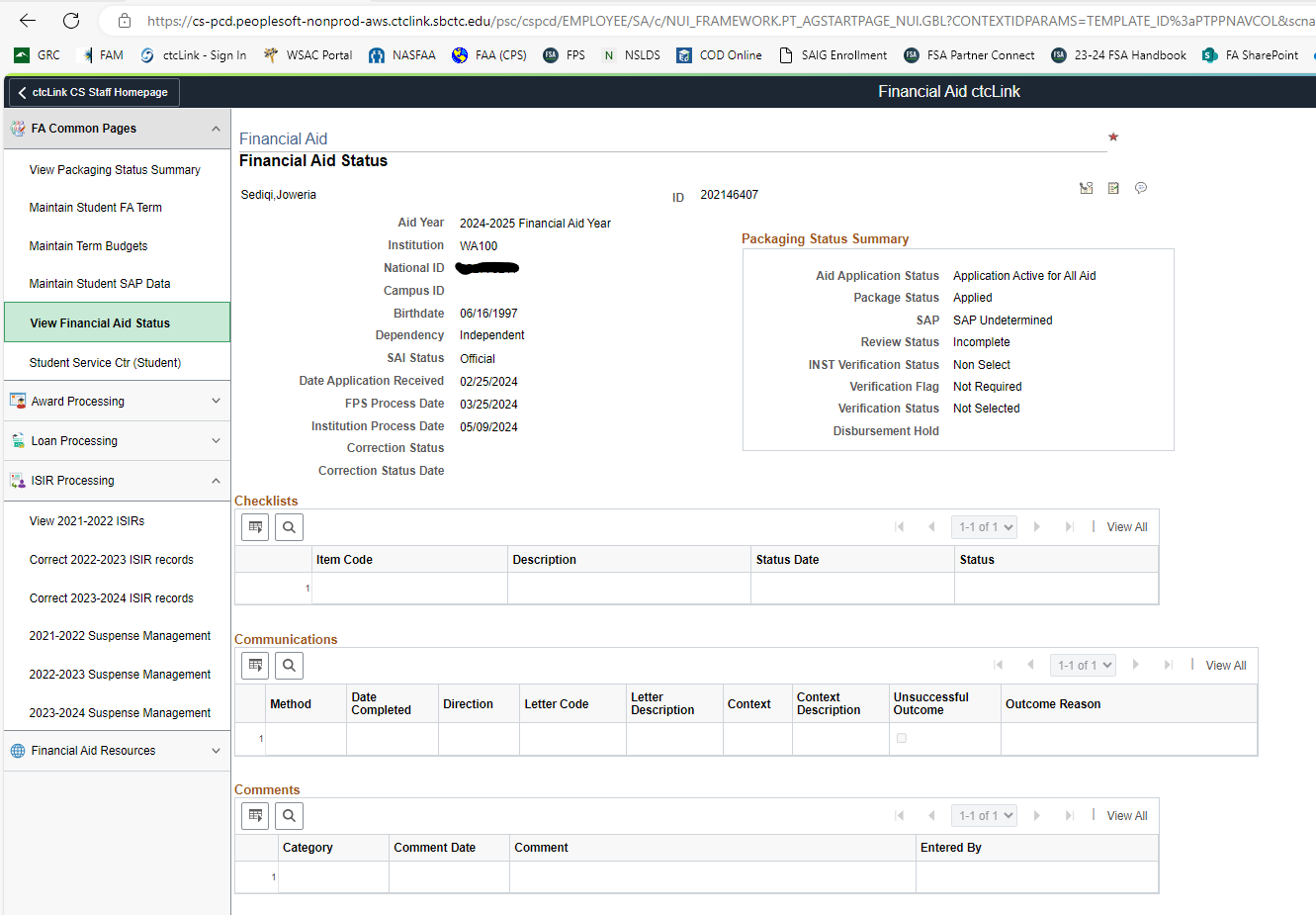
Task: Click the notepad icon beside student ID
Action: click(x=1113, y=188)
